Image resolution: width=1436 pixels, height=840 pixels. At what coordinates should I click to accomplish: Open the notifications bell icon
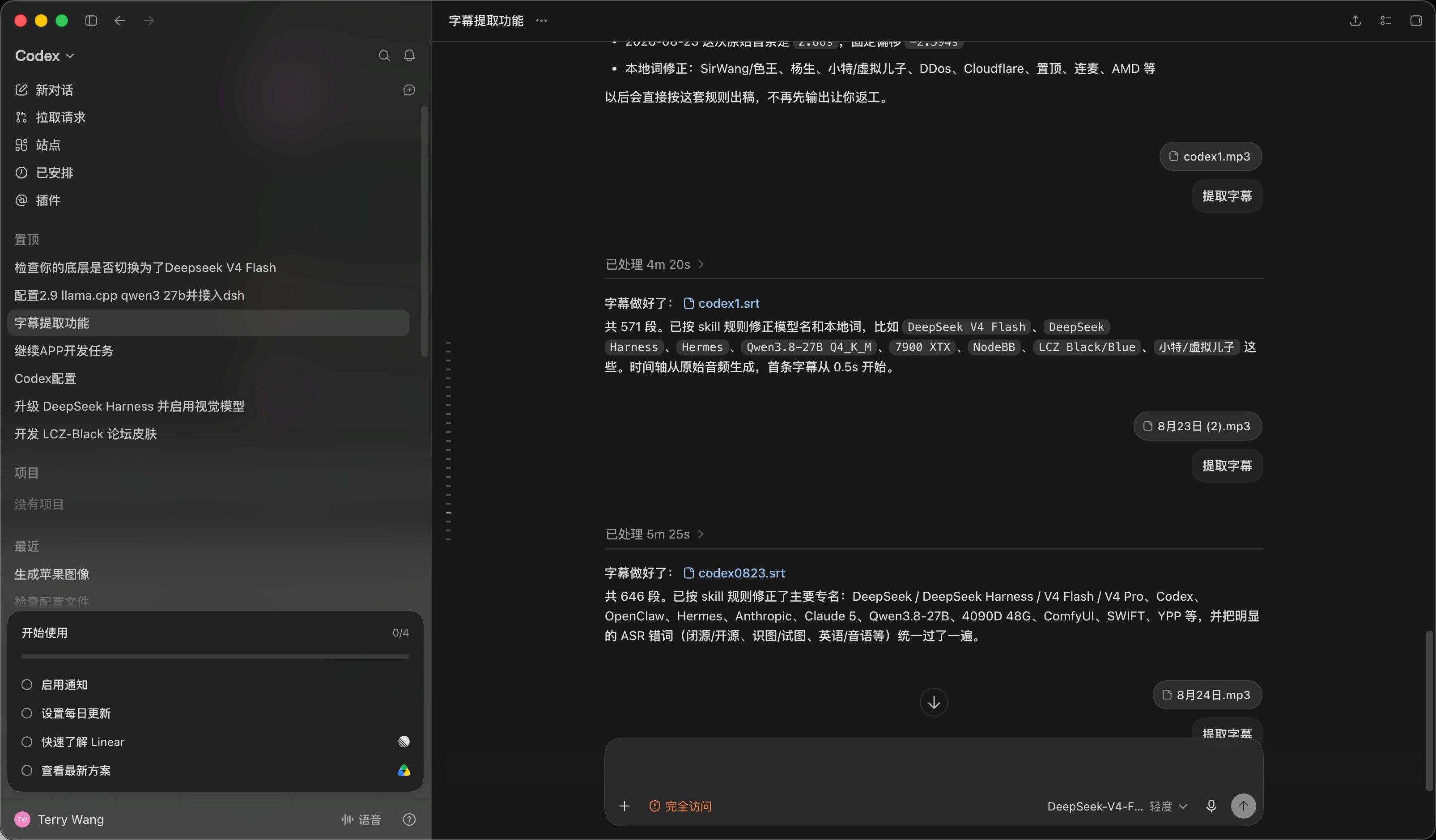409,55
